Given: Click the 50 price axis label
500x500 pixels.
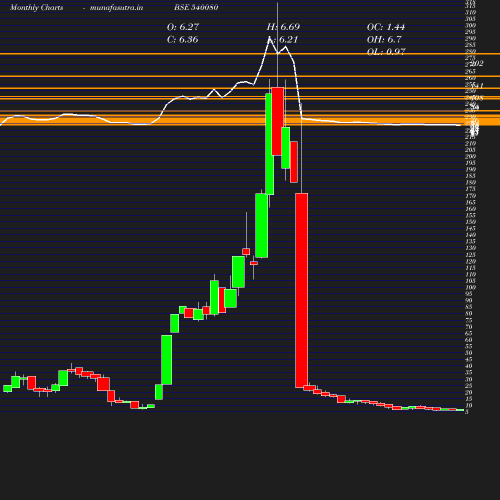Looking at the screenshot, I should tap(469, 353).
